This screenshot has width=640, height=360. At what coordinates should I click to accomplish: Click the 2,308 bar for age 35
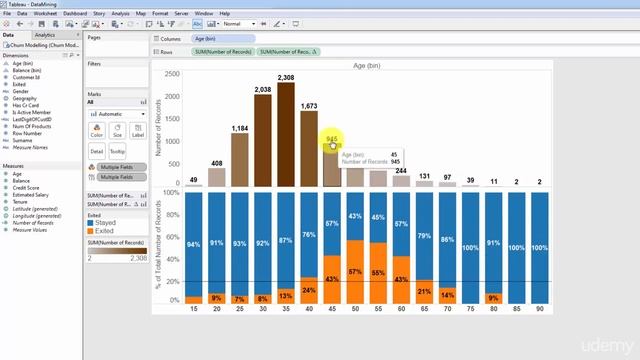click(x=286, y=135)
